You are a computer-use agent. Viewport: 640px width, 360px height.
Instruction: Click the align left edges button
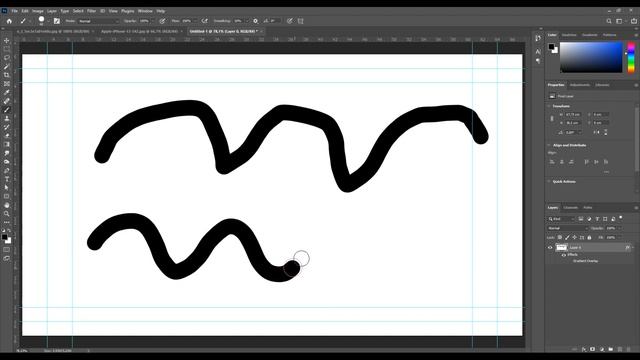point(552,162)
